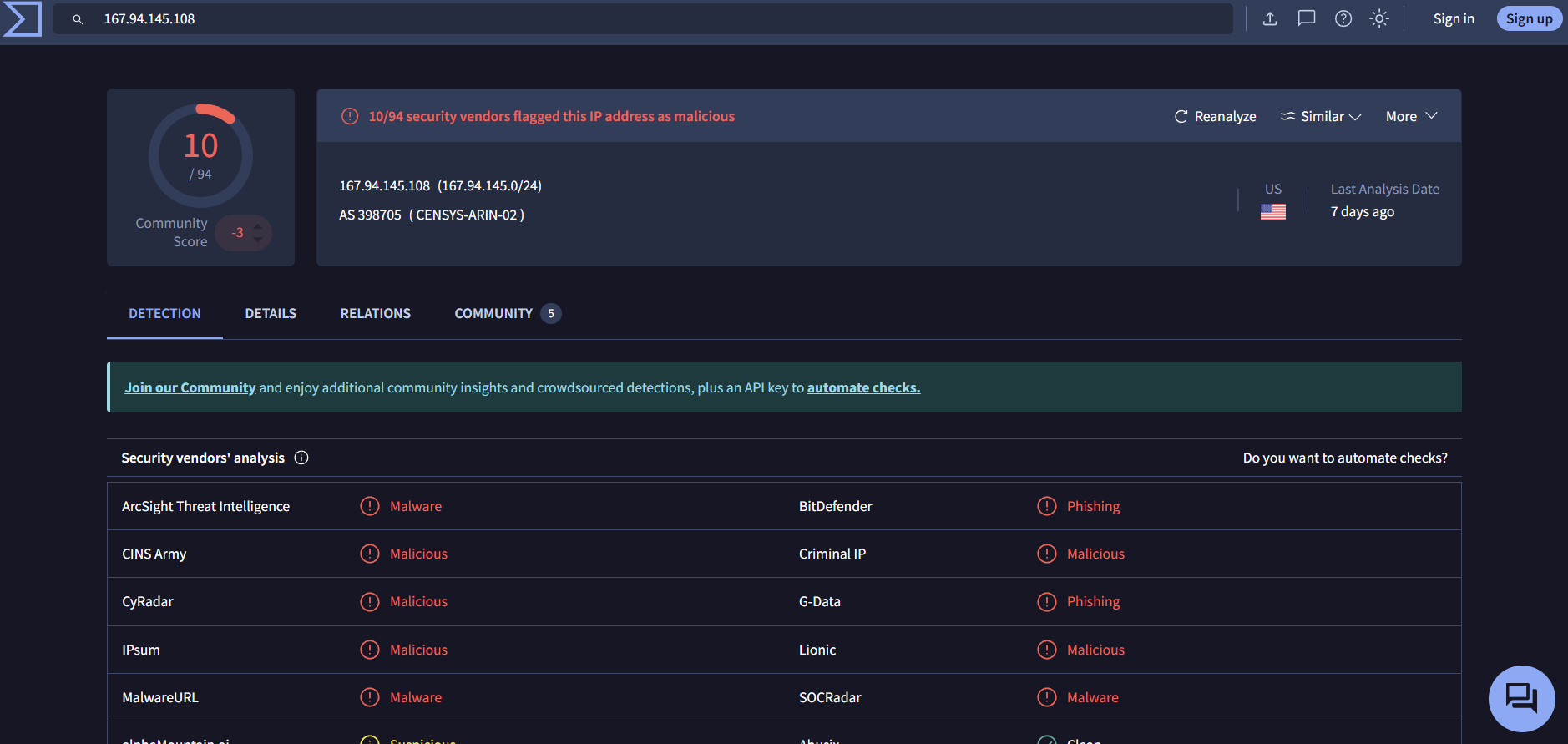Click the Malware verdict for SOCRadar
The image size is (1568, 744).
1092,697
